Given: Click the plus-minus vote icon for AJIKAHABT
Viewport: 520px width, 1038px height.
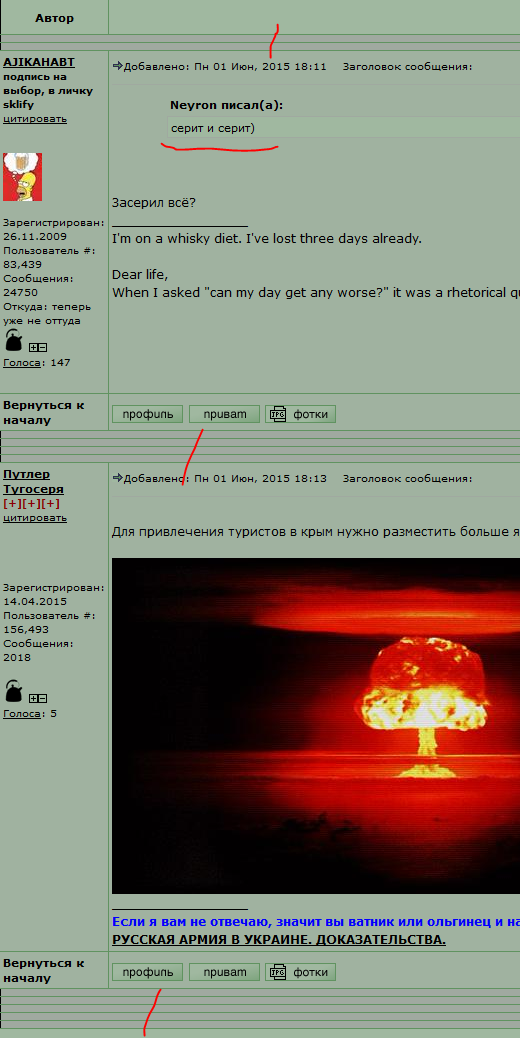Looking at the screenshot, I should tap(38, 347).
